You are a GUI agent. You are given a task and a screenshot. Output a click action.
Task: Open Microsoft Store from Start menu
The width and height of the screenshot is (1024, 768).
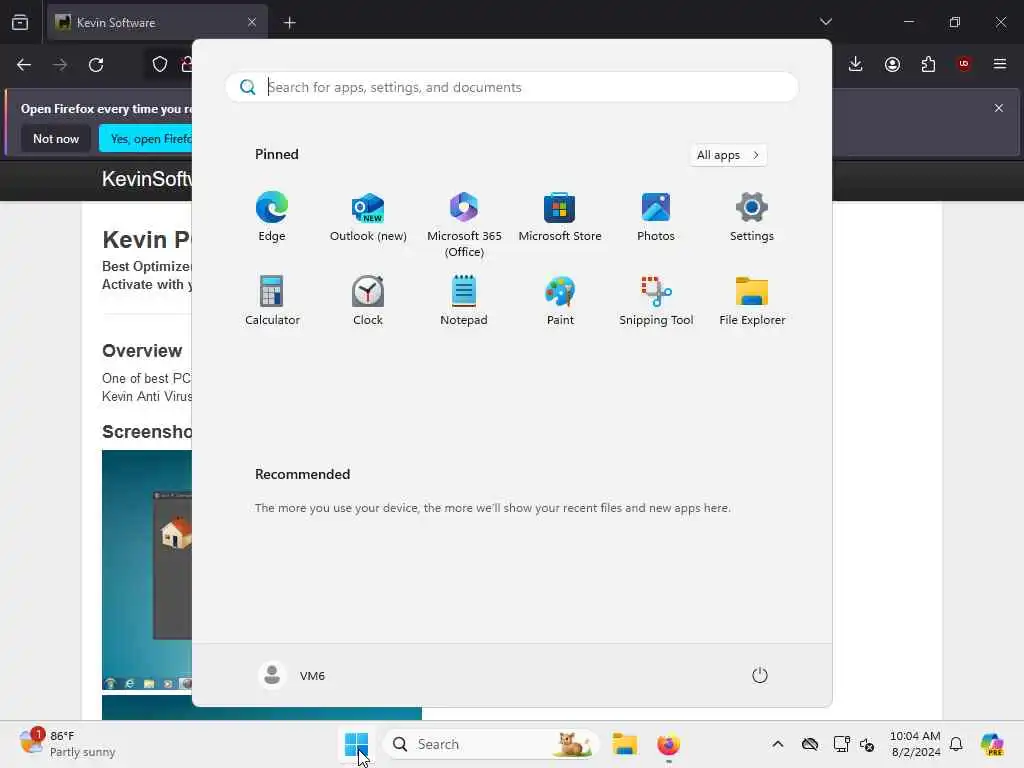tap(560, 217)
